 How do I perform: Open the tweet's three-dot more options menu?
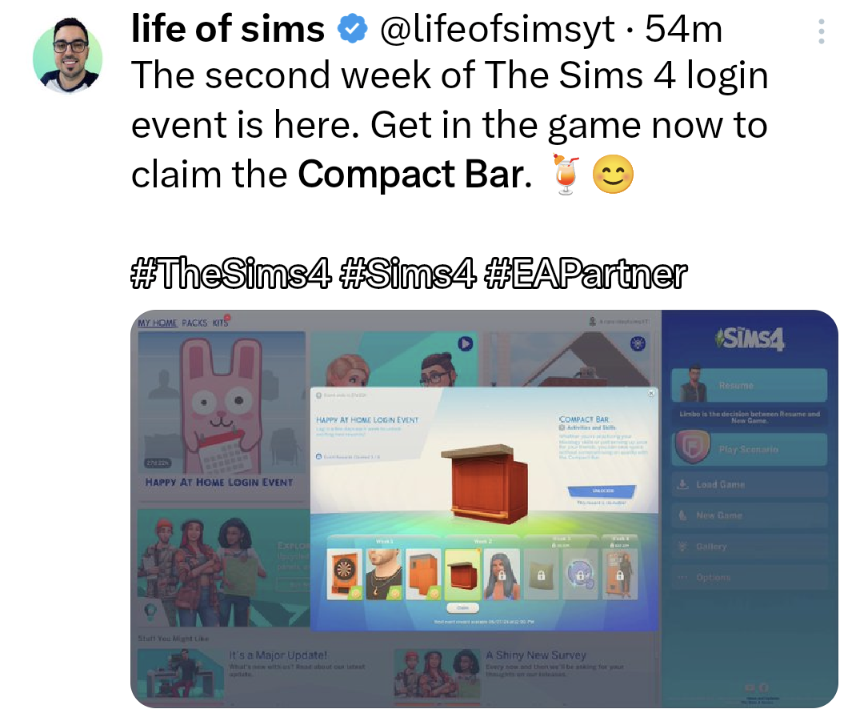(821, 31)
